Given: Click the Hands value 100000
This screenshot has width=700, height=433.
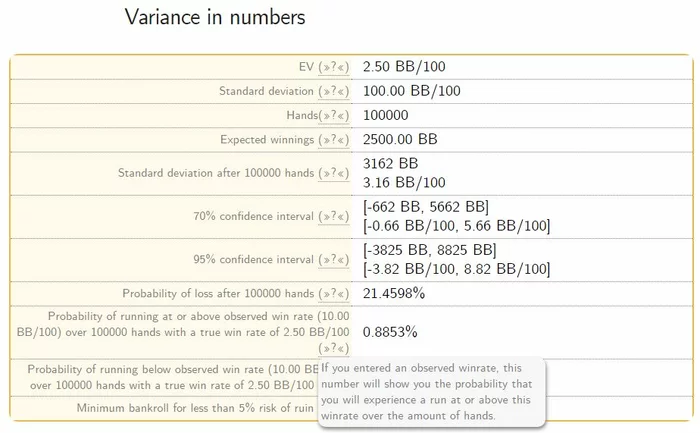Looking at the screenshot, I should click(386, 116).
